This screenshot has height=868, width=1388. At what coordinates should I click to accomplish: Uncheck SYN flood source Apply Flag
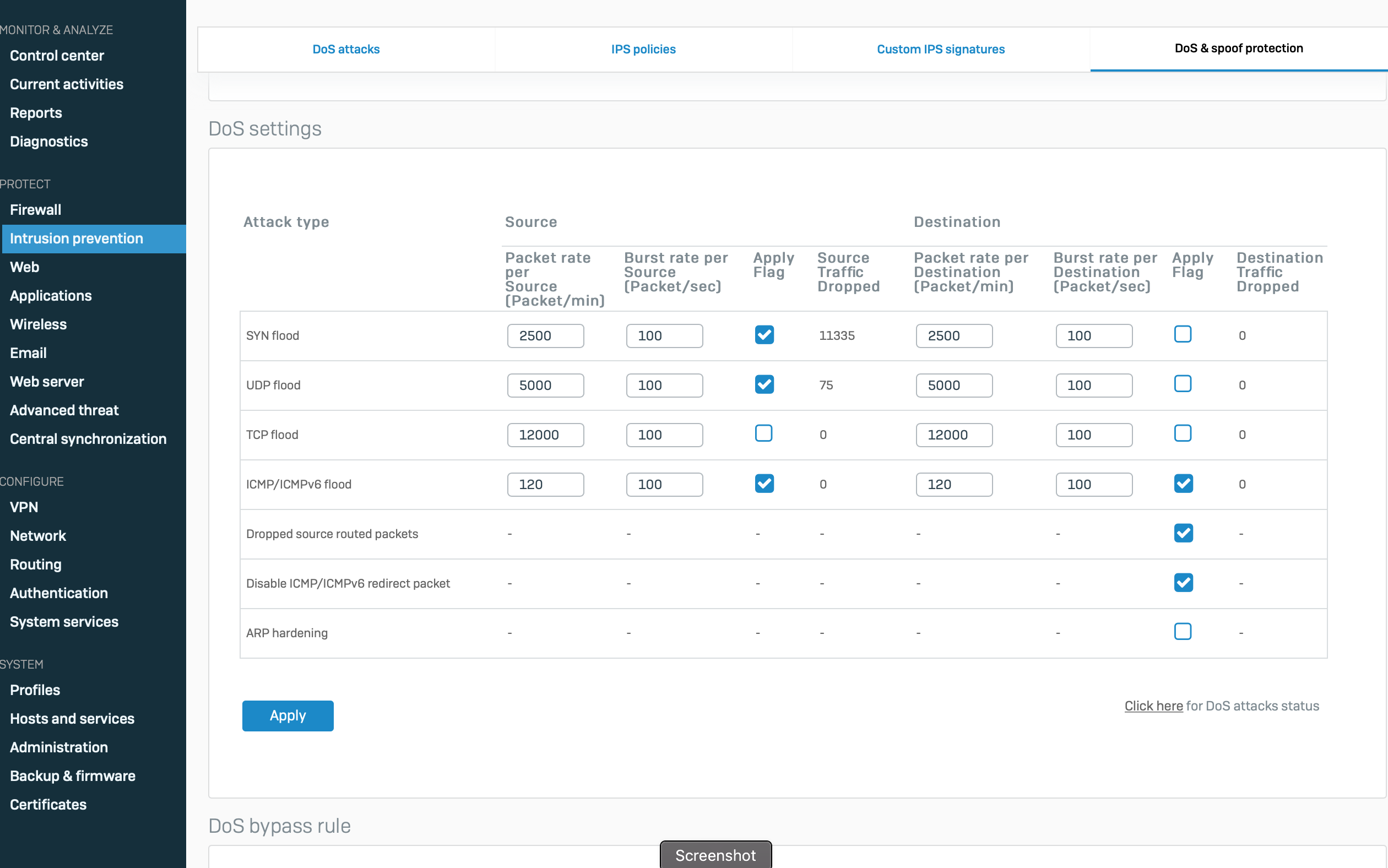pyautogui.click(x=764, y=335)
